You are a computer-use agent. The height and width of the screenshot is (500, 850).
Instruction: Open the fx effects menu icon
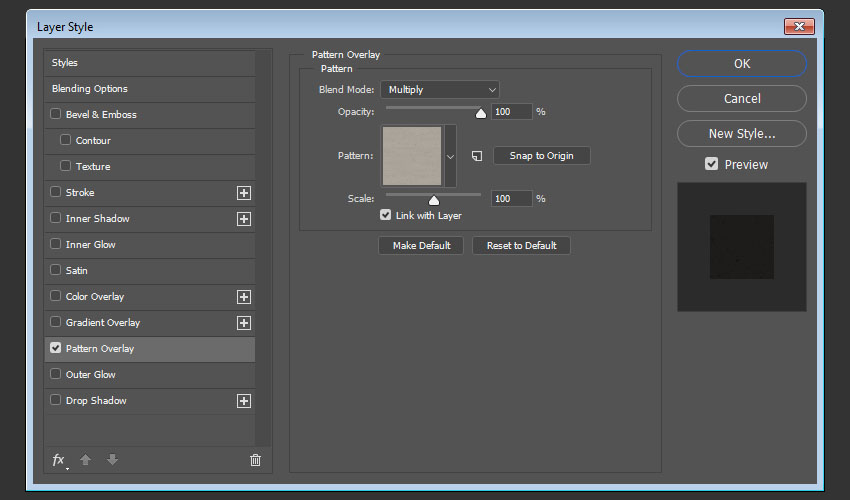pos(59,460)
